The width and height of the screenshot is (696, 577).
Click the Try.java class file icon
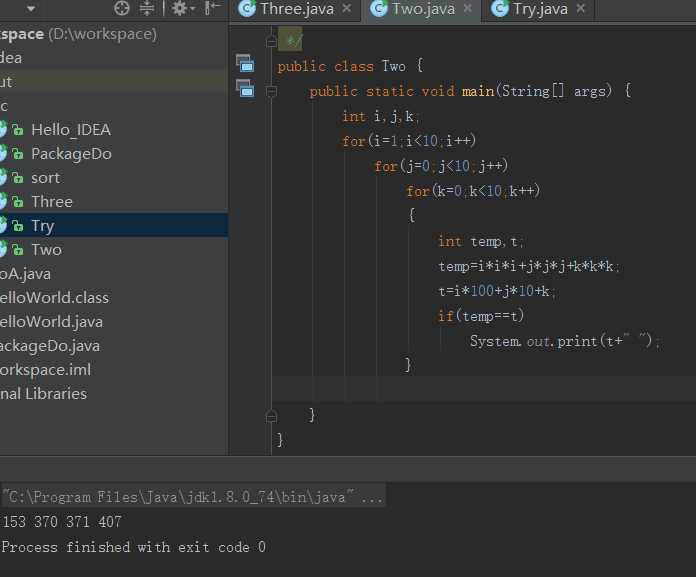pyautogui.click(x=500, y=8)
